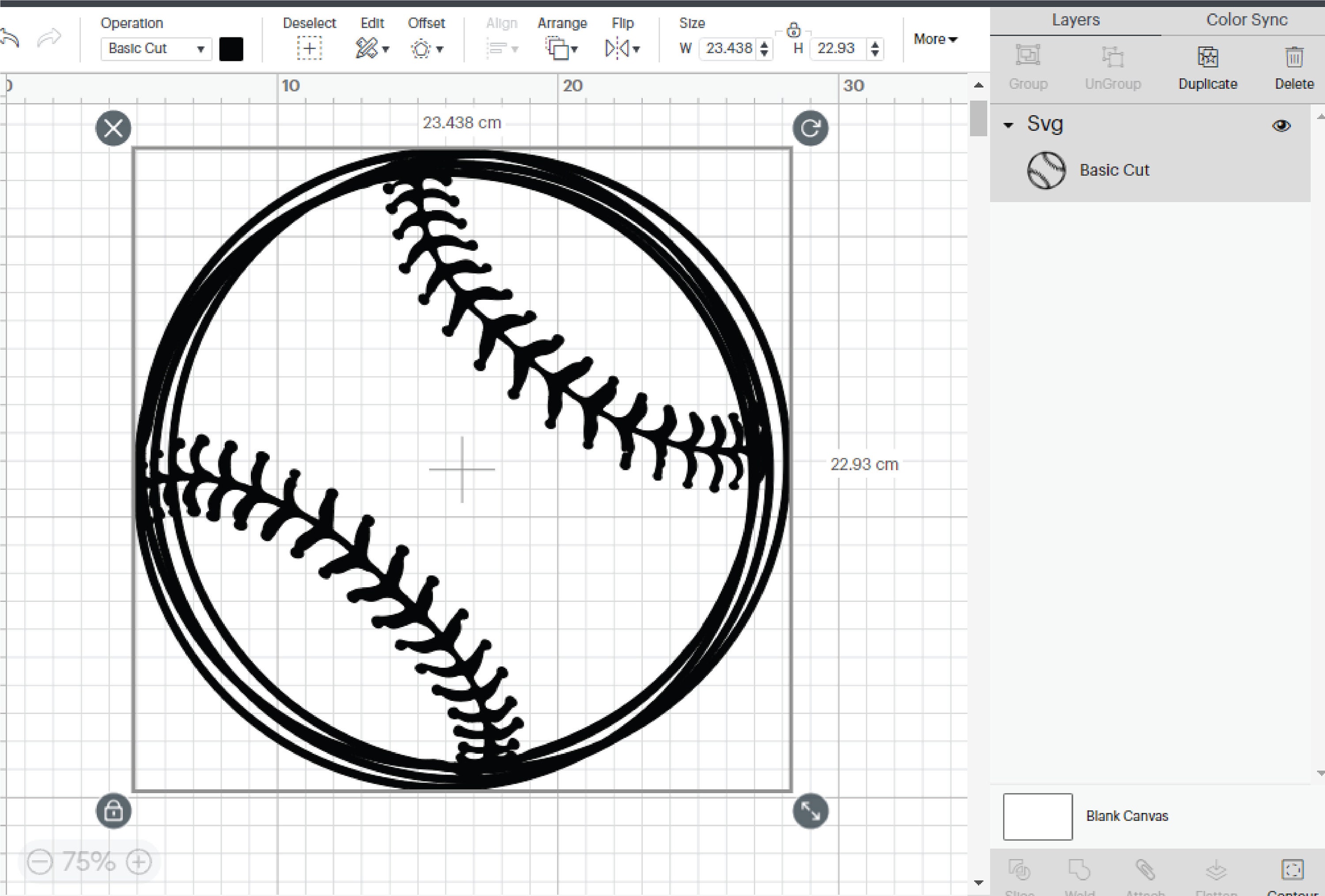Open the Arrange dropdown
This screenshot has height=896, width=1325.
561,49
